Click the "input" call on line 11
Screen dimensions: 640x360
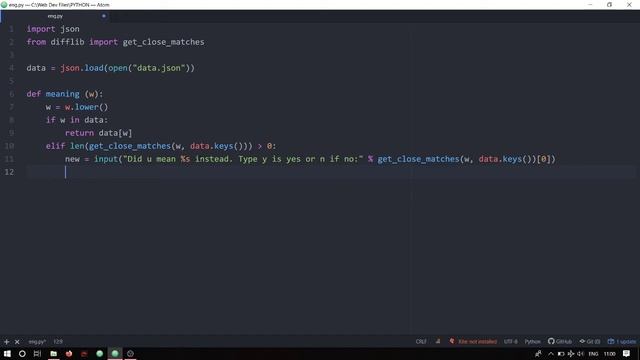[106, 159]
